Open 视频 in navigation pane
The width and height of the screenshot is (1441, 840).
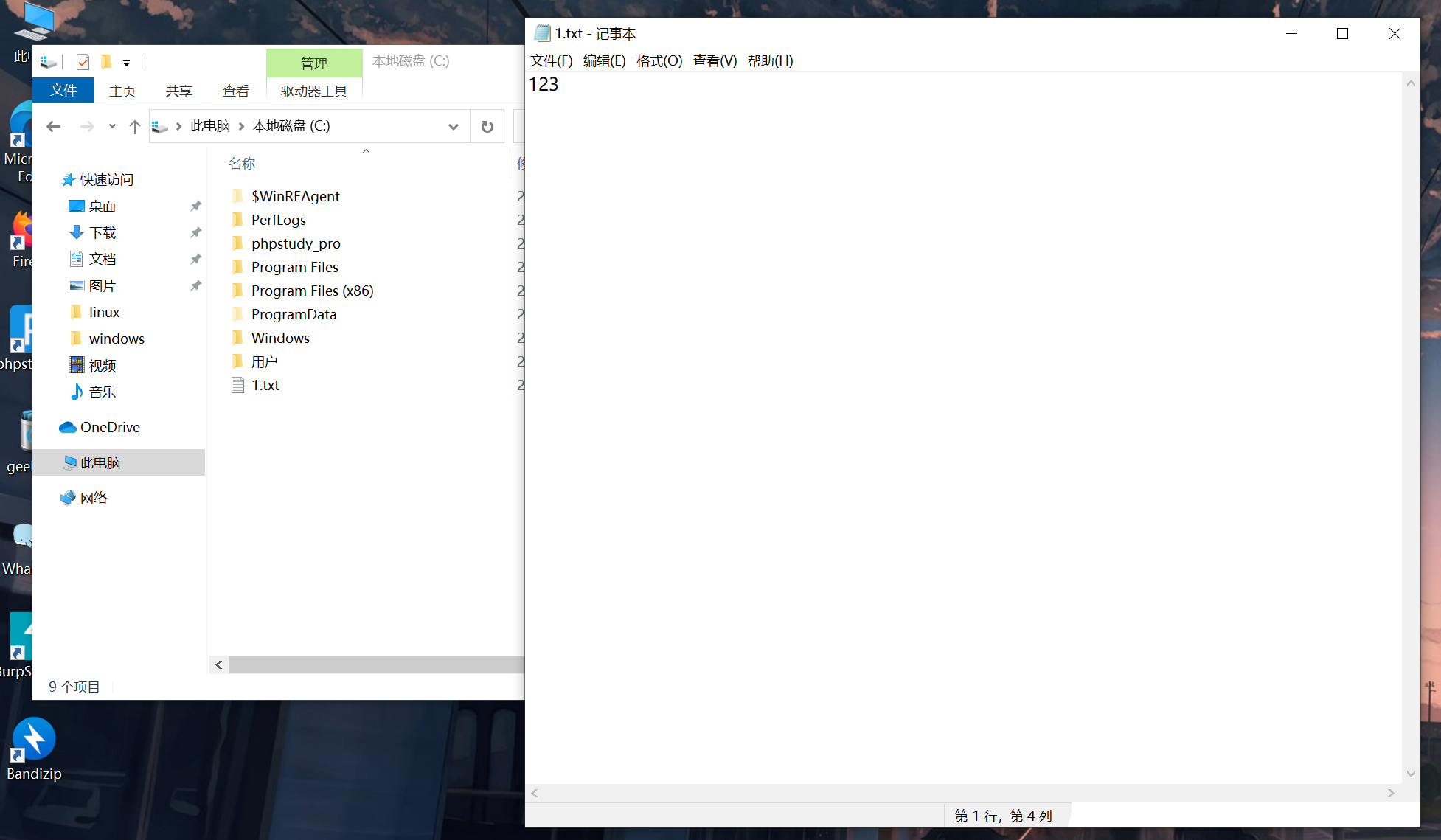coord(103,366)
